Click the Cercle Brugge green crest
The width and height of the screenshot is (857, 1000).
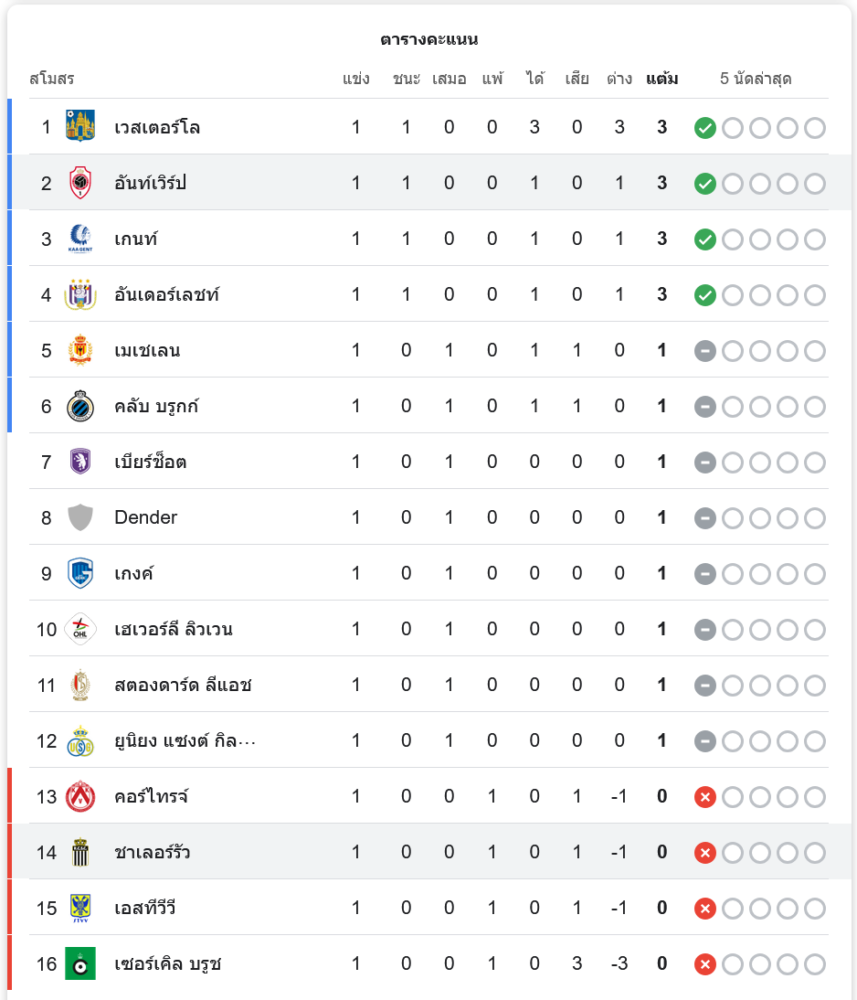point(80,964)
